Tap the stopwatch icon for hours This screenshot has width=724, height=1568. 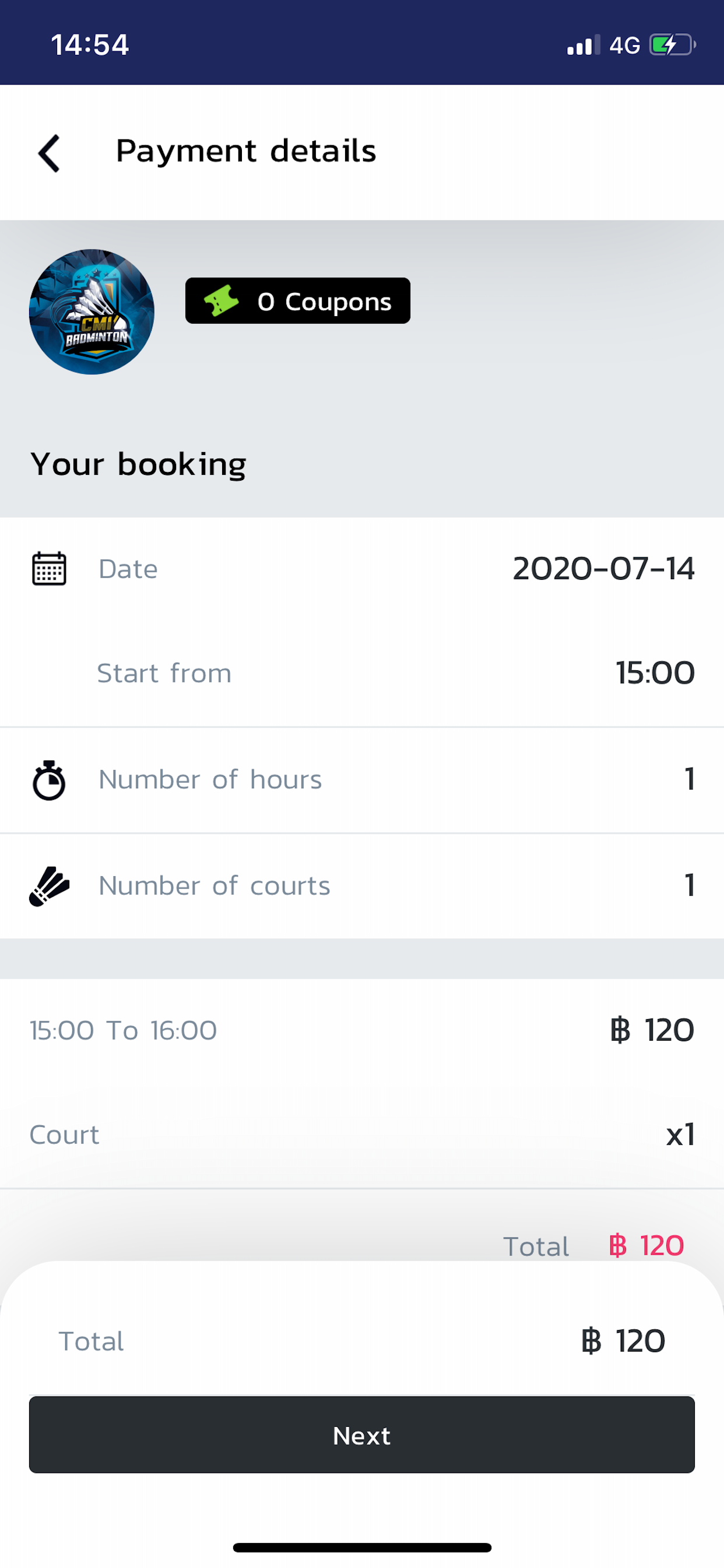pyautogui.click(x=50, y=780)
